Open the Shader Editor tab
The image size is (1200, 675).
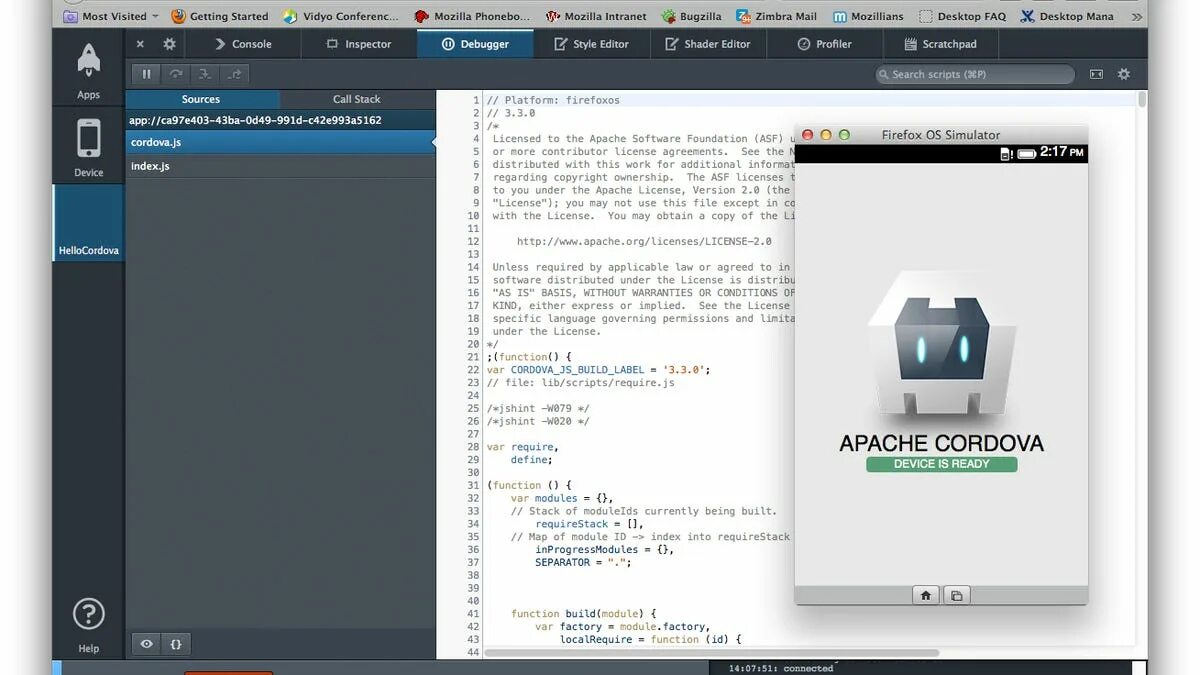pyautogui.click(x=708, y=44)
